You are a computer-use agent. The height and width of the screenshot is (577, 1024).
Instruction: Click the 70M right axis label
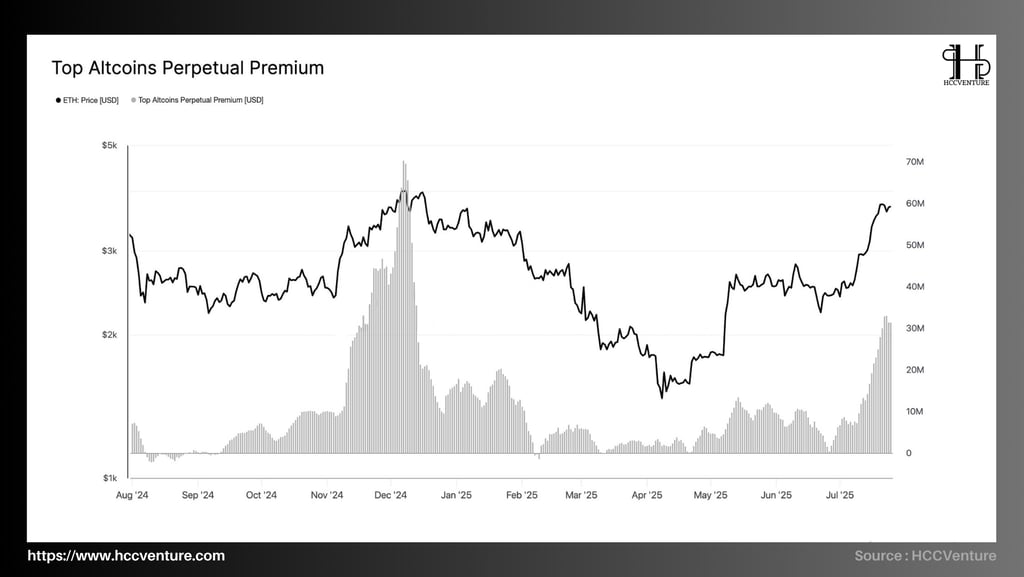(915, 162)
